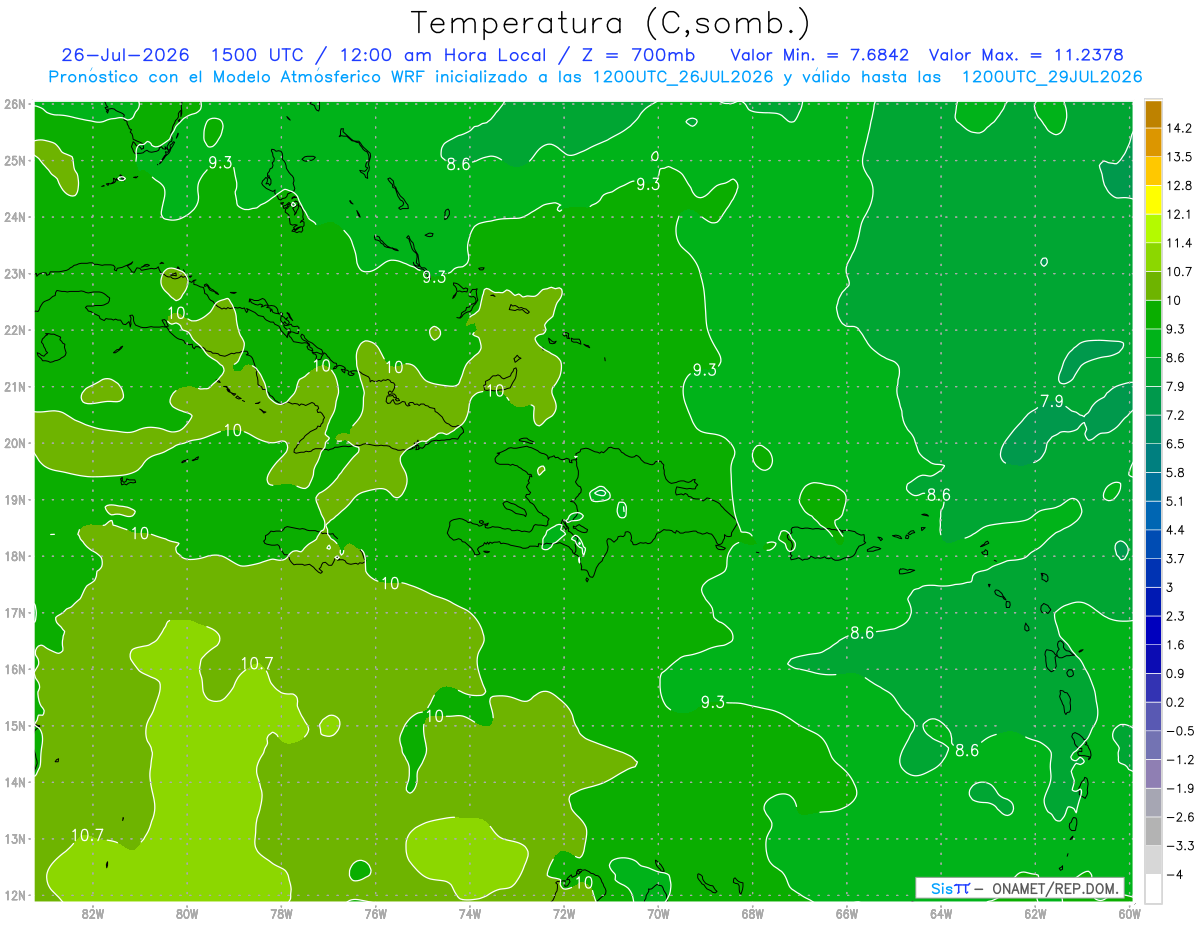1200x927 pixels.
Task: Click the '-3.3' colorbar value
Action: [x=1179, y=846]
